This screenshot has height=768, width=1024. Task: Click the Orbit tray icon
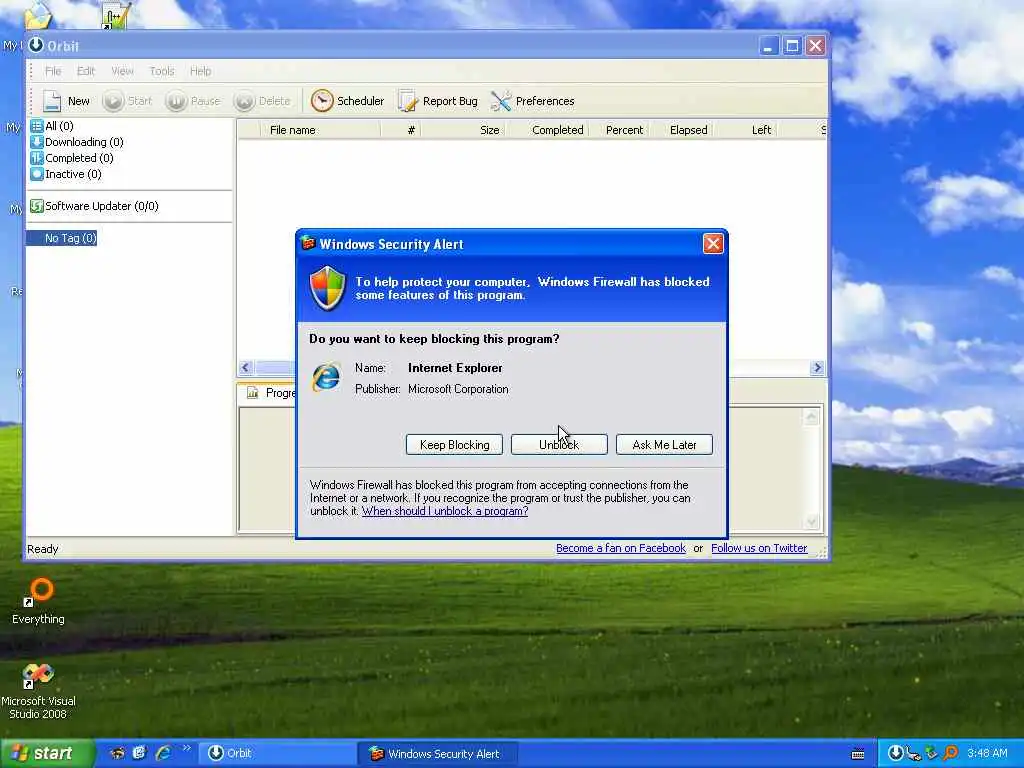(x=895, y=754)
